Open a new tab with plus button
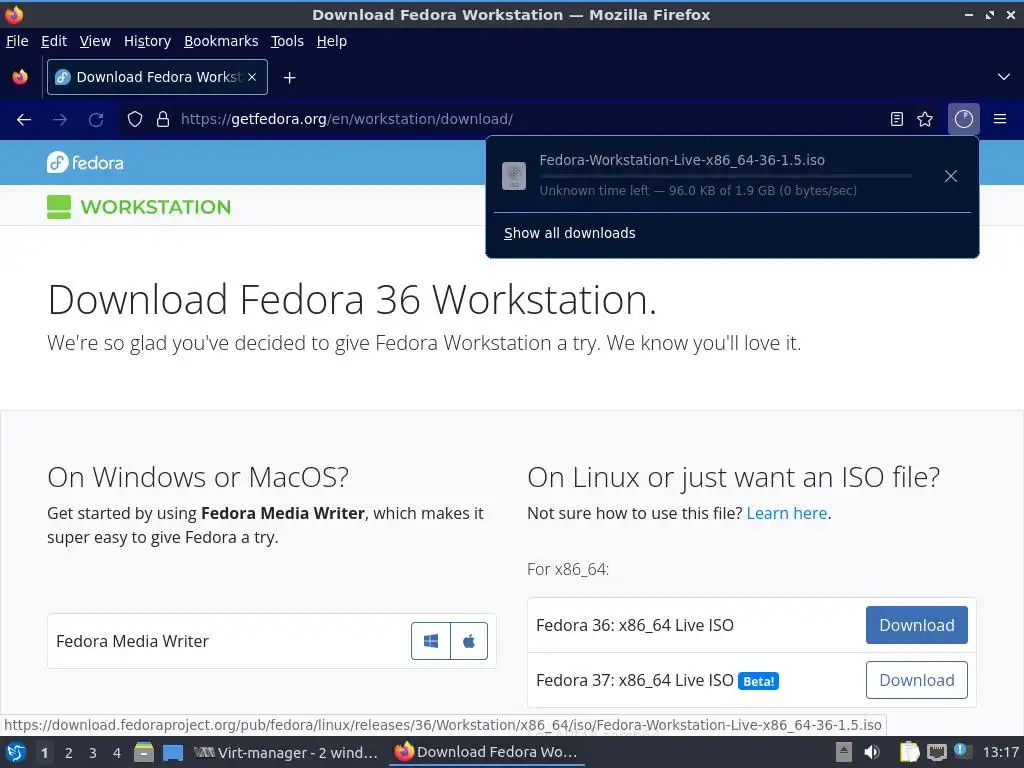1024x768 pixels. 289,78
